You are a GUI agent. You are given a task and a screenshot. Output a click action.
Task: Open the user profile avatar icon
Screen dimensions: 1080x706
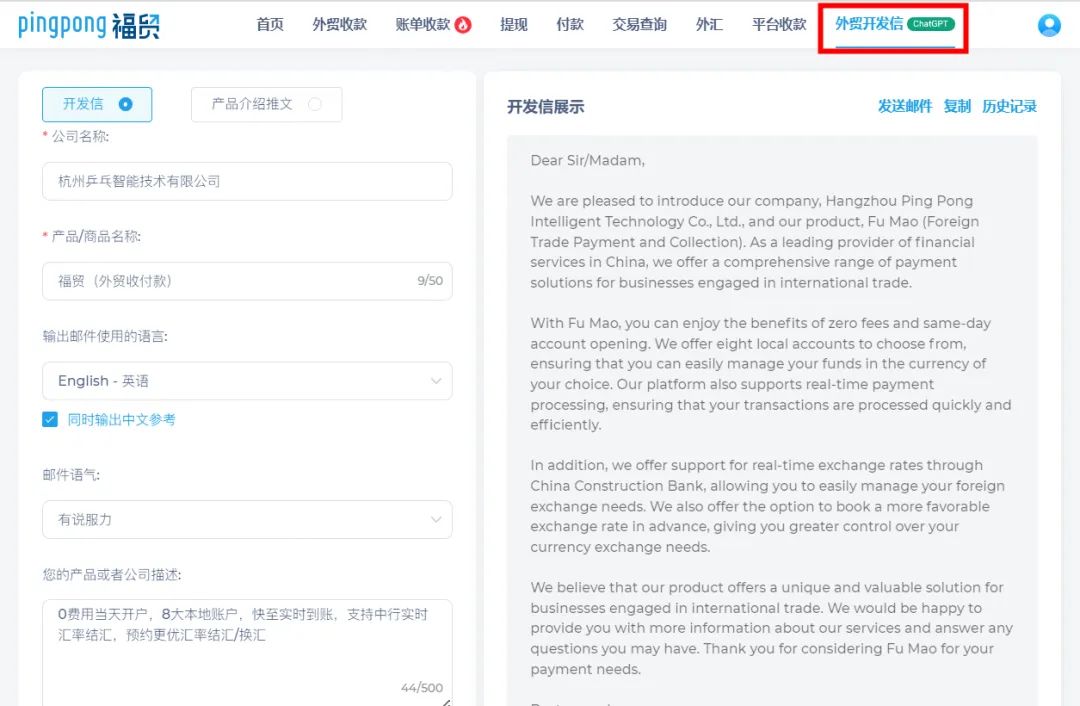1049,25
